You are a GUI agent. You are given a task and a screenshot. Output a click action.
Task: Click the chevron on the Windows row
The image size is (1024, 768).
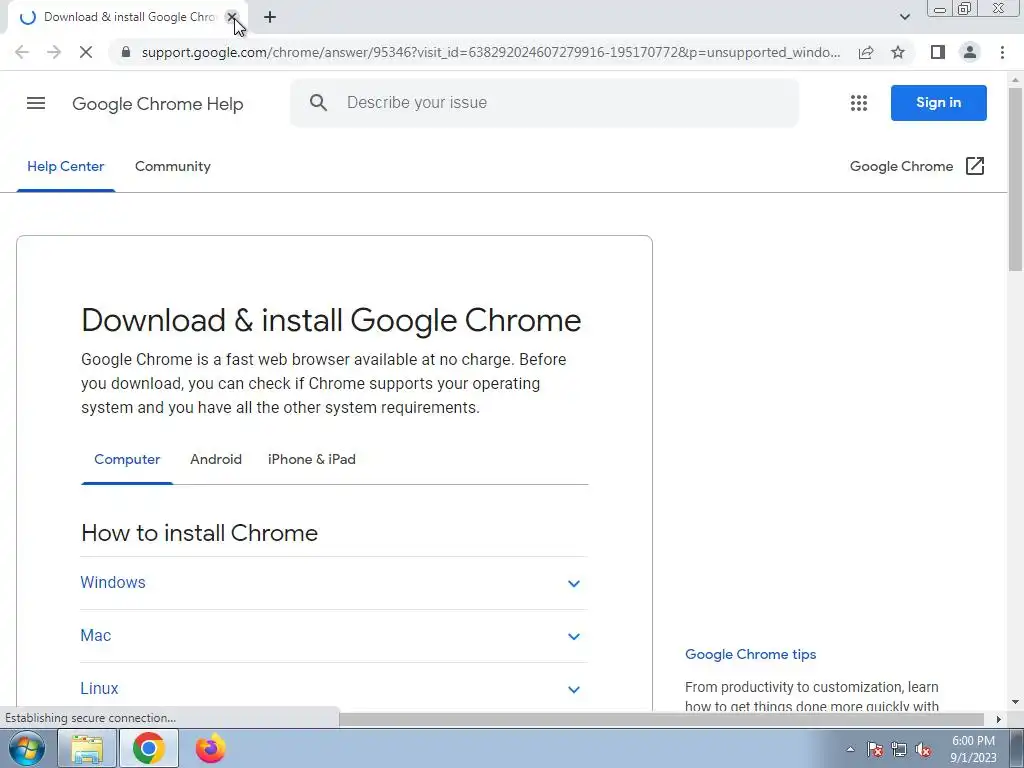tap(573, 584)
